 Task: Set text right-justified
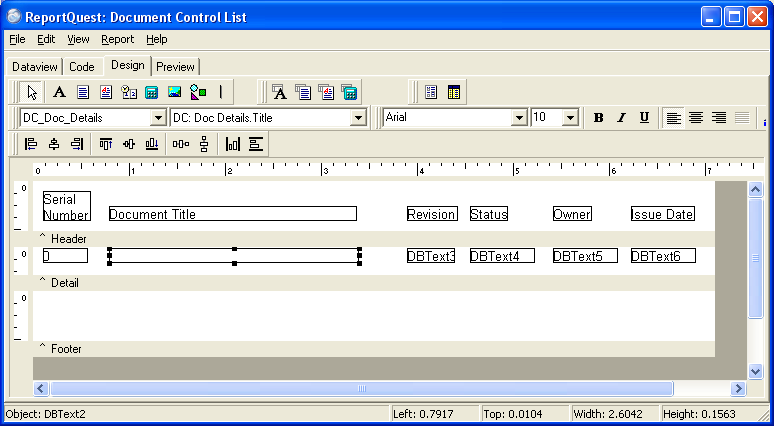719,117
